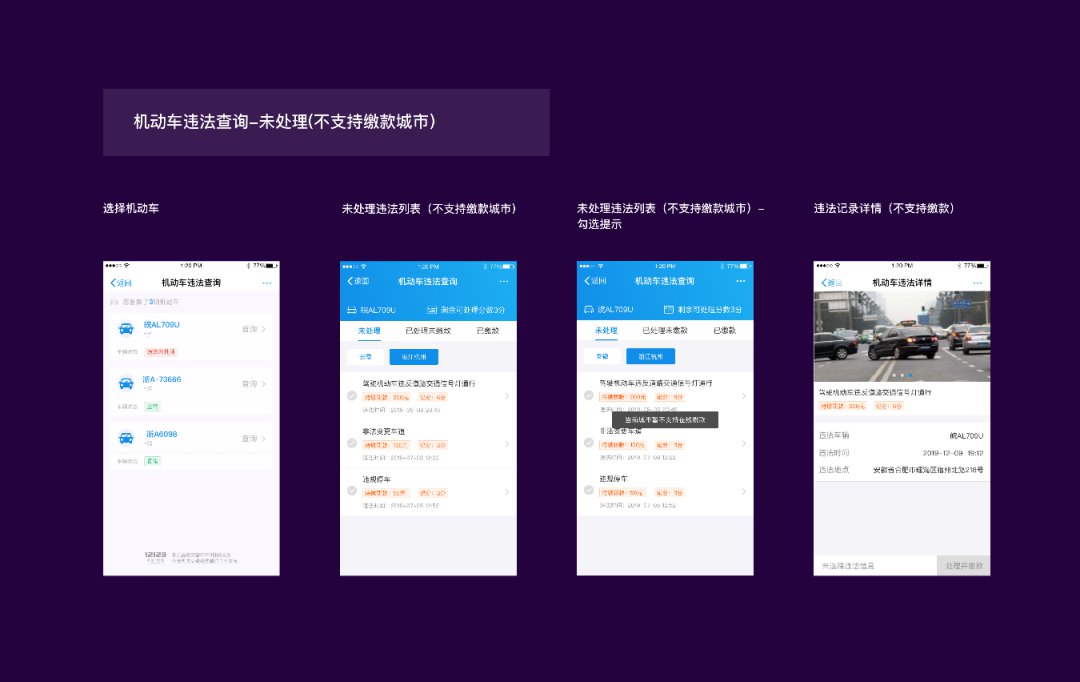Open 违规停车 detail chevron in second screen
The image size is (1080, 682).
tap(507, 491)
